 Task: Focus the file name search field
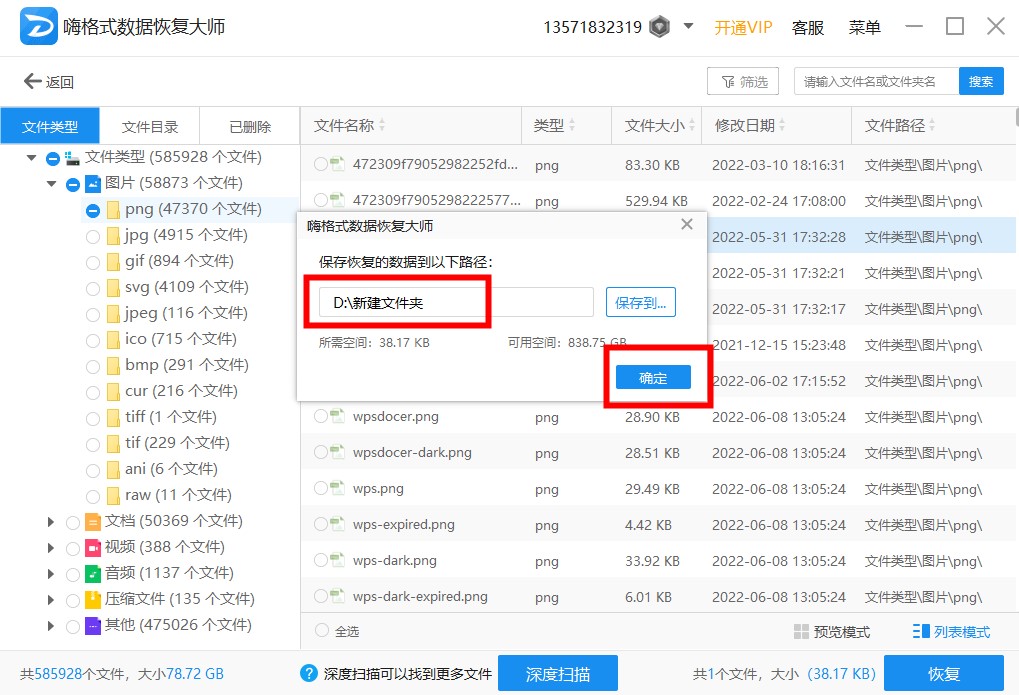pos(876,81)
